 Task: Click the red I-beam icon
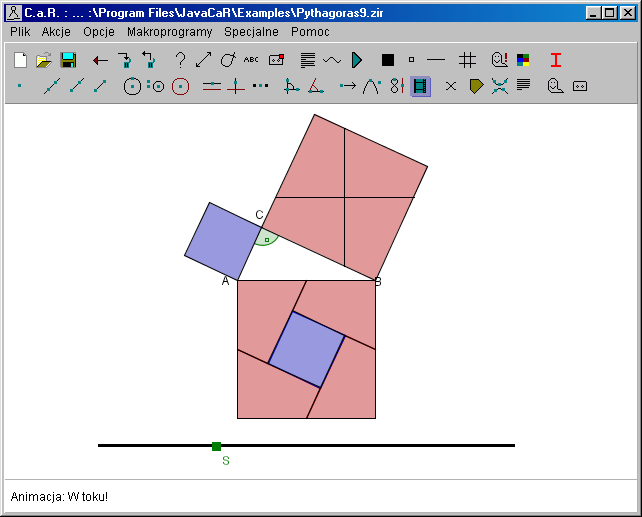click(x=556, y=60)
